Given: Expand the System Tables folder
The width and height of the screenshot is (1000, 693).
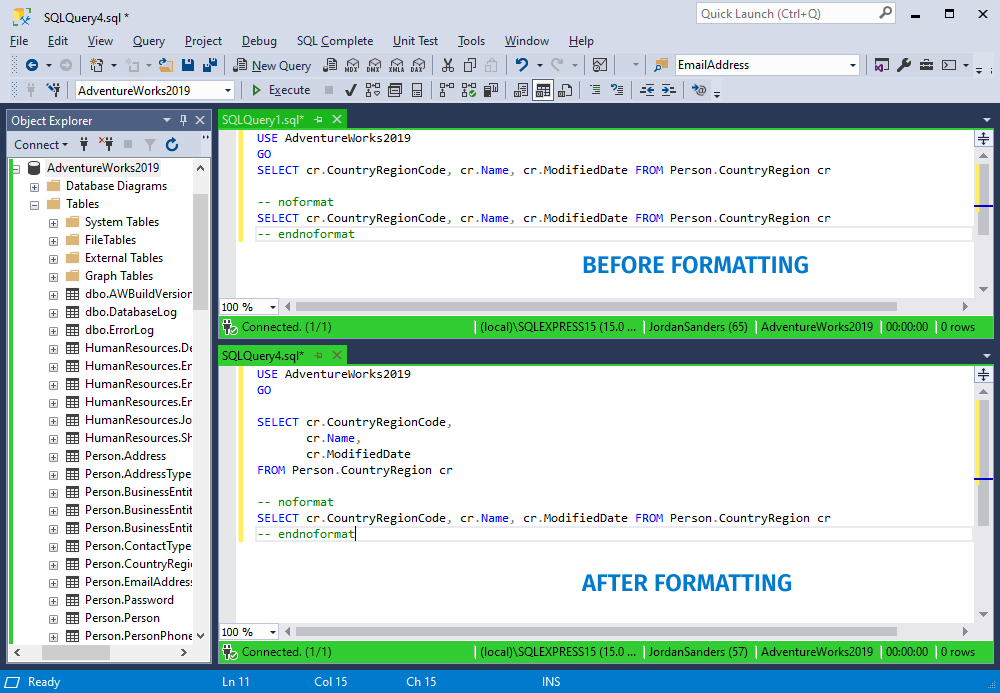Looking at the screenshot, I should (x=54, y=223).
